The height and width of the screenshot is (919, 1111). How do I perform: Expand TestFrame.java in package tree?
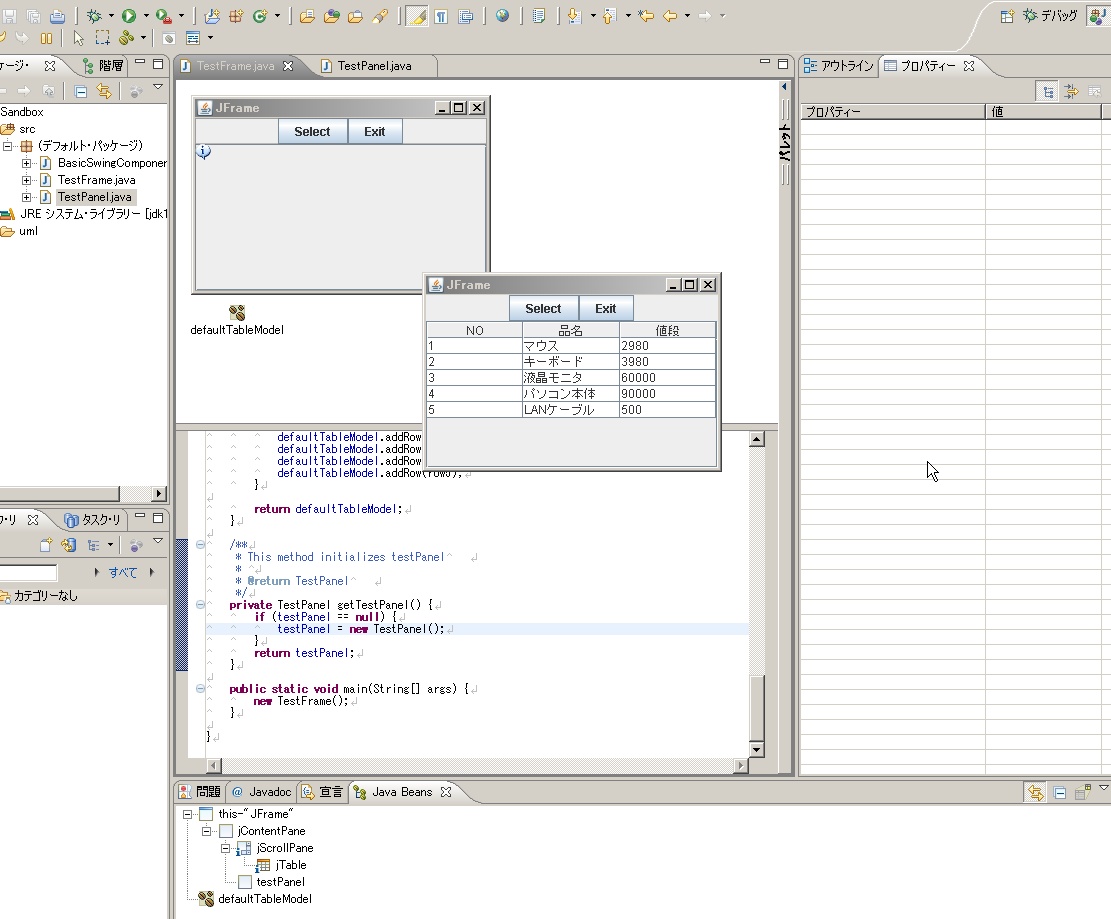click(x=27, y=180)
